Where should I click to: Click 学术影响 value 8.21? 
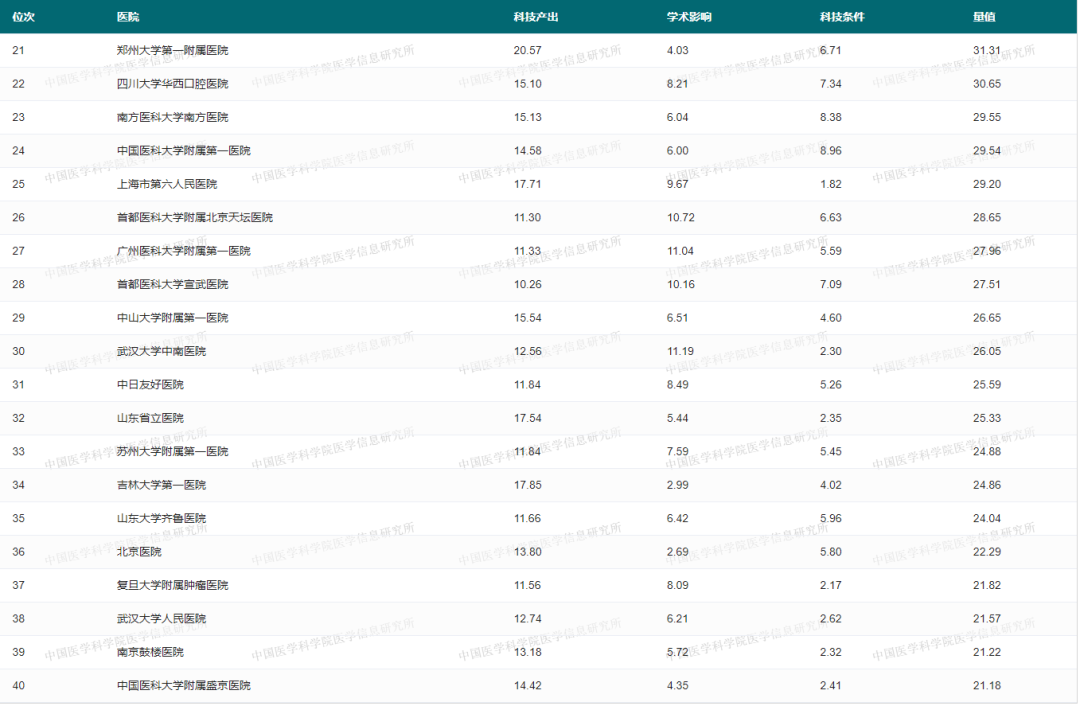coord(678,84)
